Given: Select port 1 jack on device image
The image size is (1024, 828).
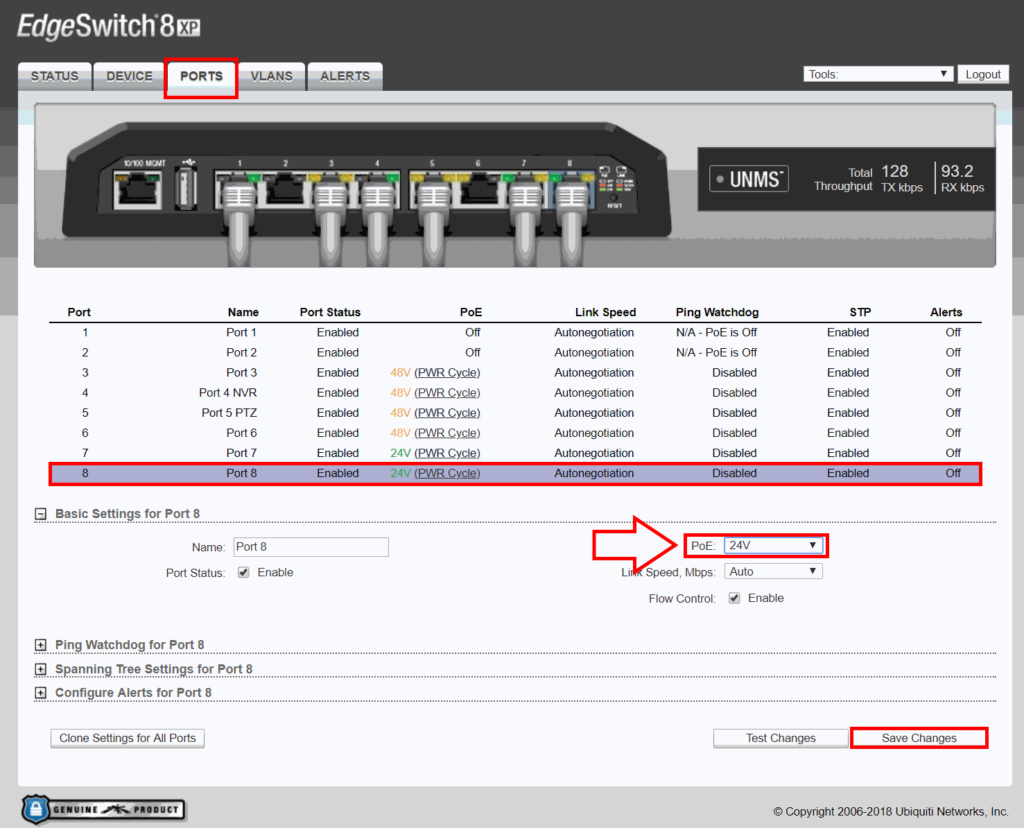Looking at the screenshot, I should coord(238,189).
